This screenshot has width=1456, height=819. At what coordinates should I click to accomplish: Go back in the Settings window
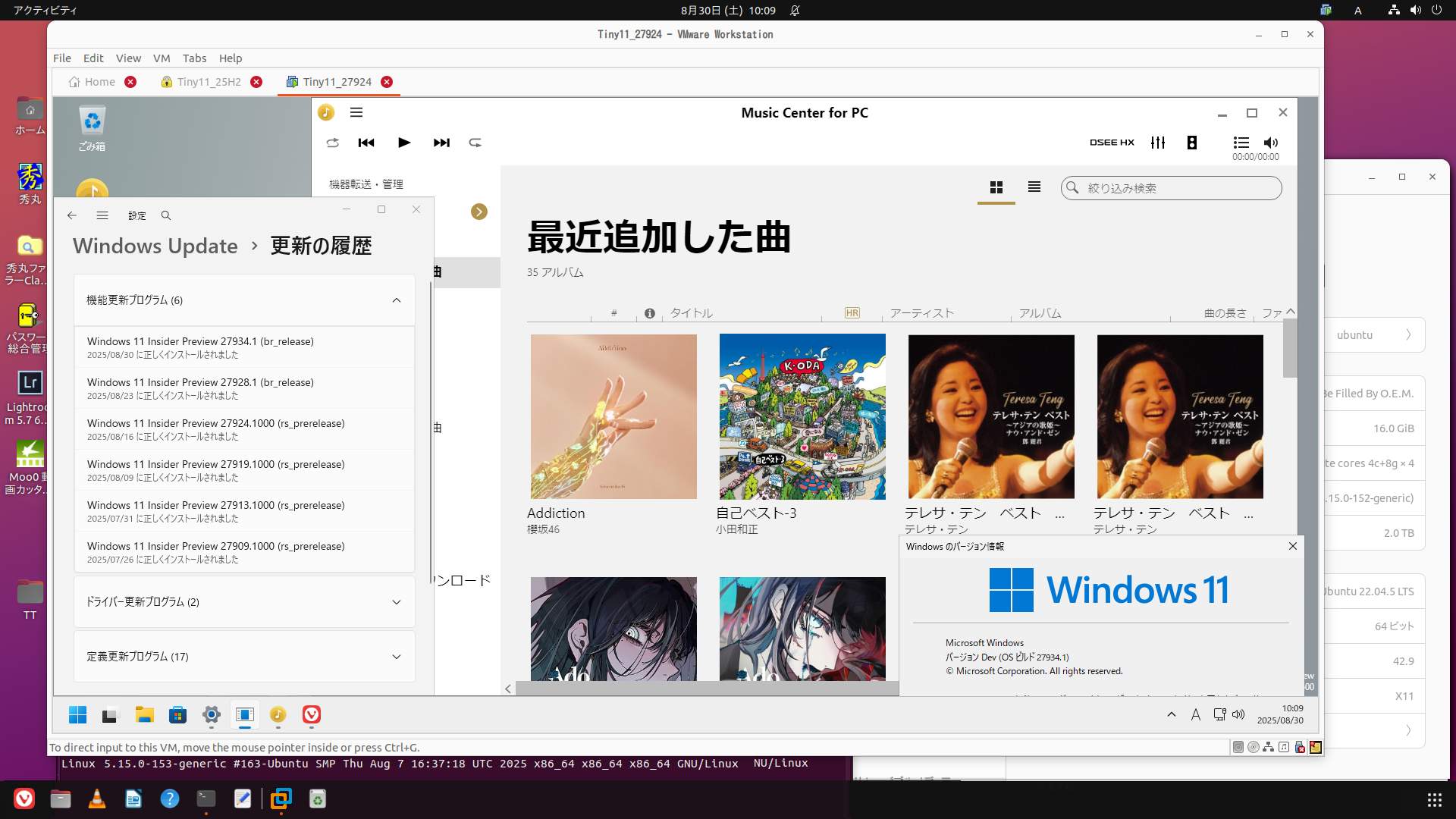[x=72, y=215]
